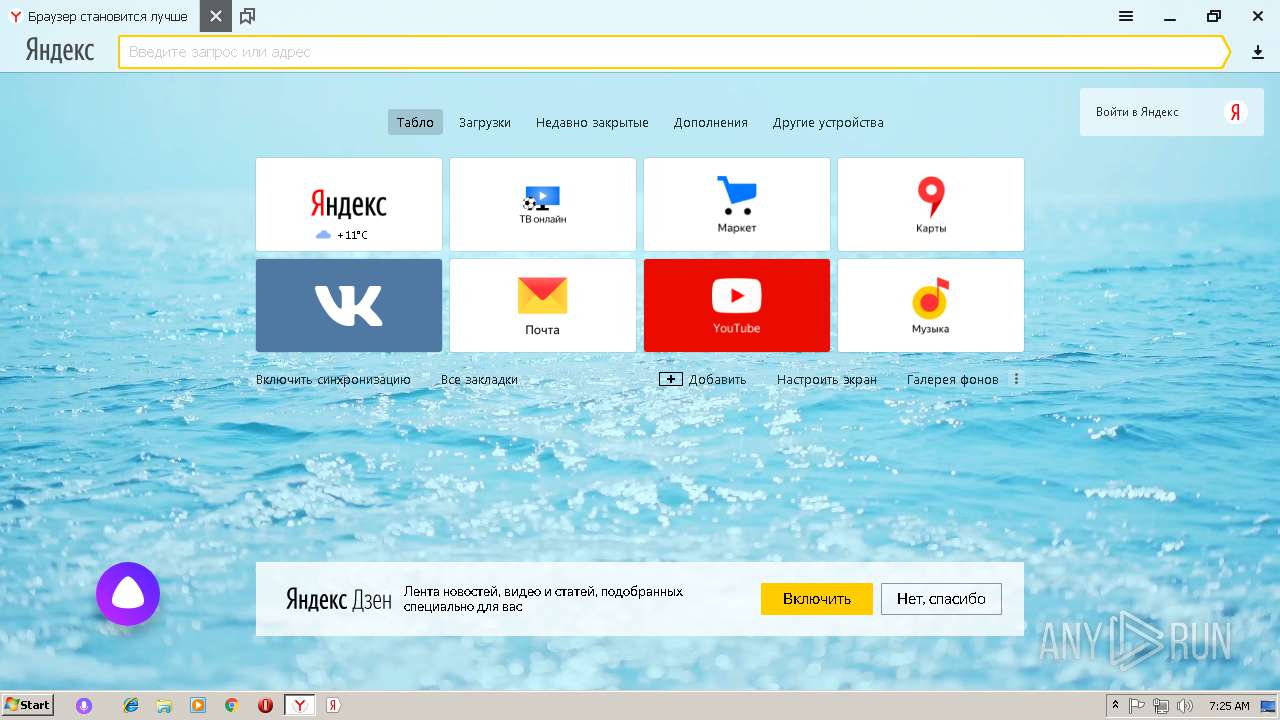1280x720 pixels.
Task: Close the current browser tab
Action: (x=215, y=16)
